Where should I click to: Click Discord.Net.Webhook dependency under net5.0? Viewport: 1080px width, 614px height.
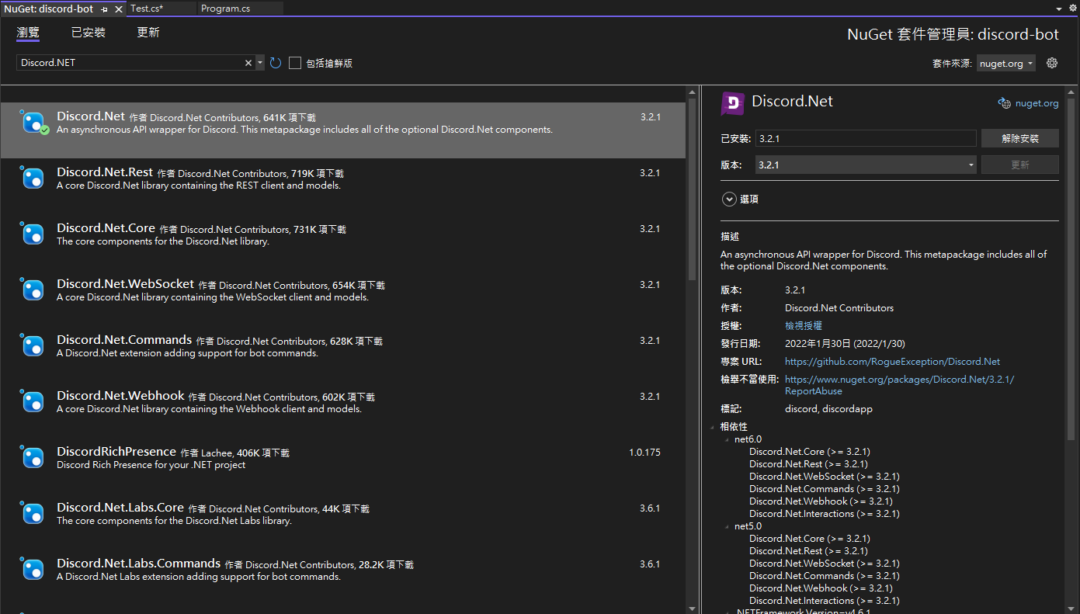[x=821, y=589]
